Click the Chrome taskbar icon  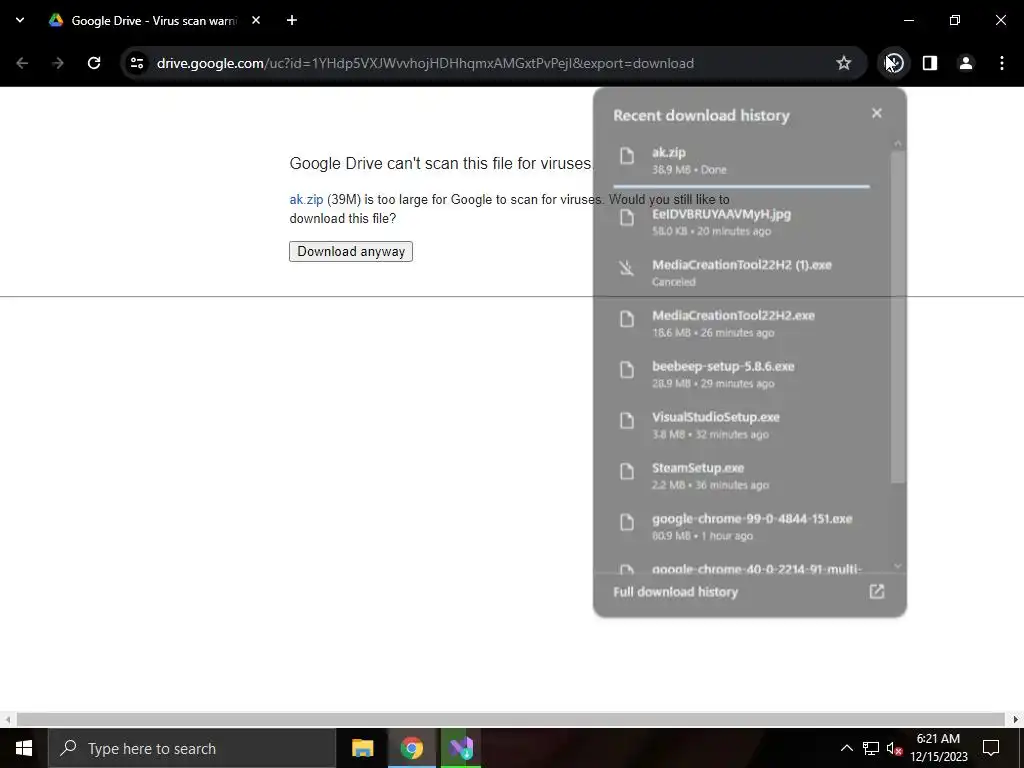[411, 748]
